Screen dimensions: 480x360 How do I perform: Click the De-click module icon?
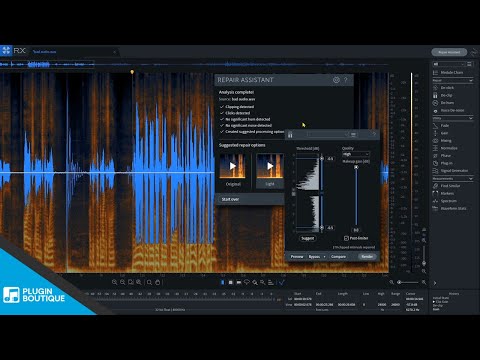435,88
